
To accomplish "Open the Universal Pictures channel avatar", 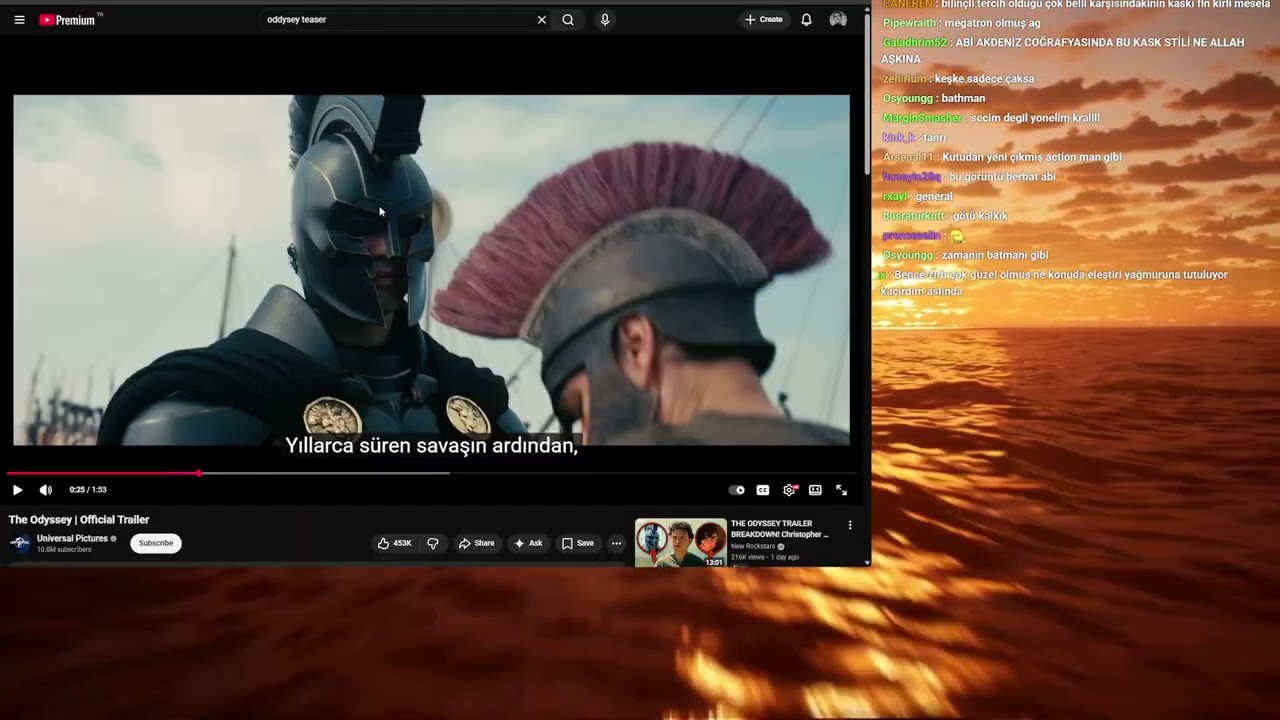I will [20, 543].
